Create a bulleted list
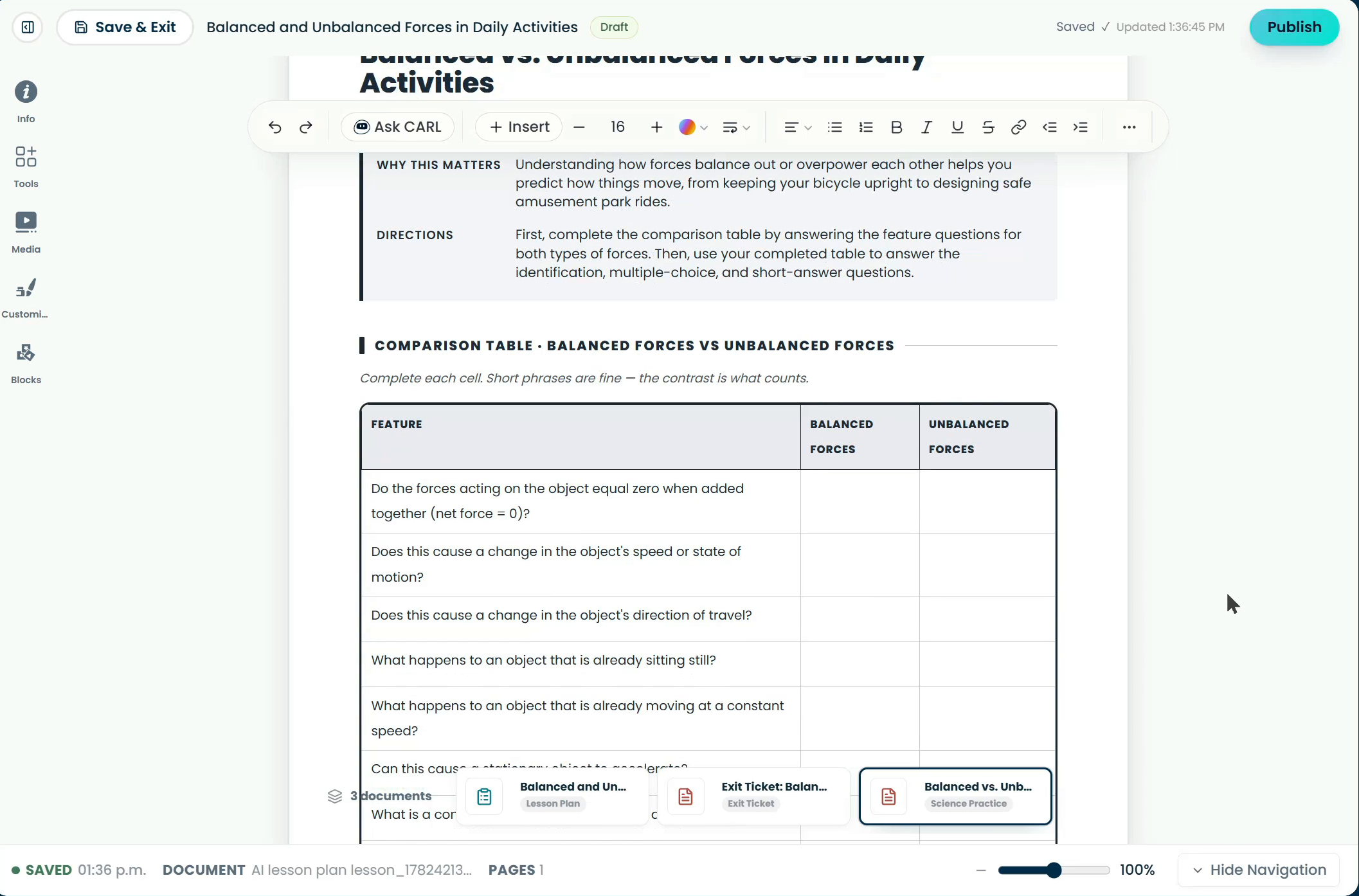The width and height of the screenshot is (1359, 896). point(835,127)
